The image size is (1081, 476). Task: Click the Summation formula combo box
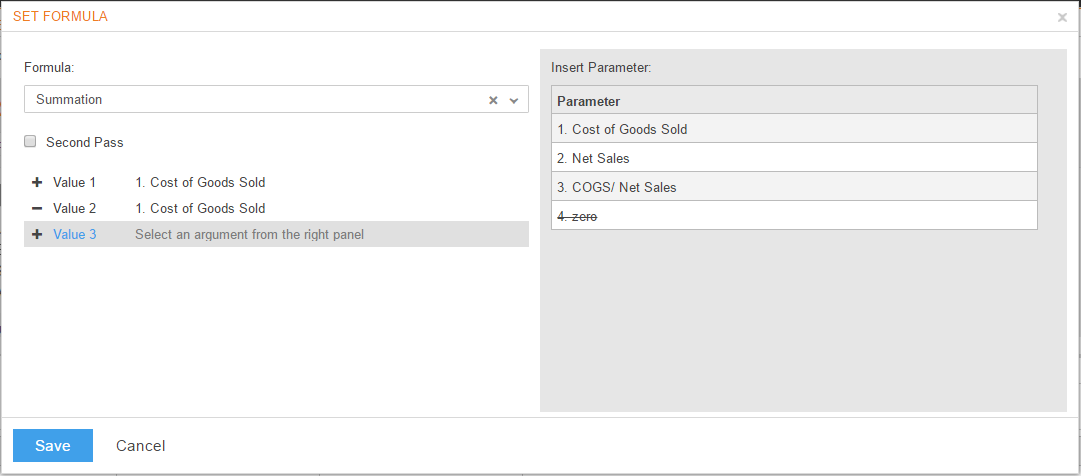276,99
